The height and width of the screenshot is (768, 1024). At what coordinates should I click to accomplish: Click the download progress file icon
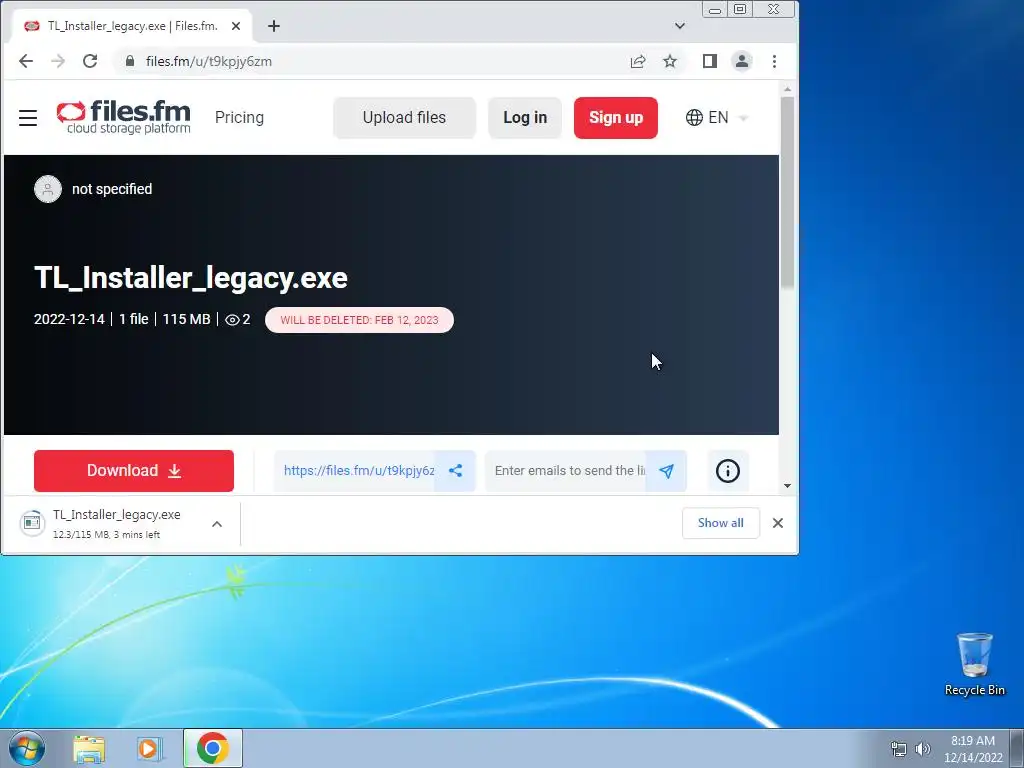coord(32,523)
